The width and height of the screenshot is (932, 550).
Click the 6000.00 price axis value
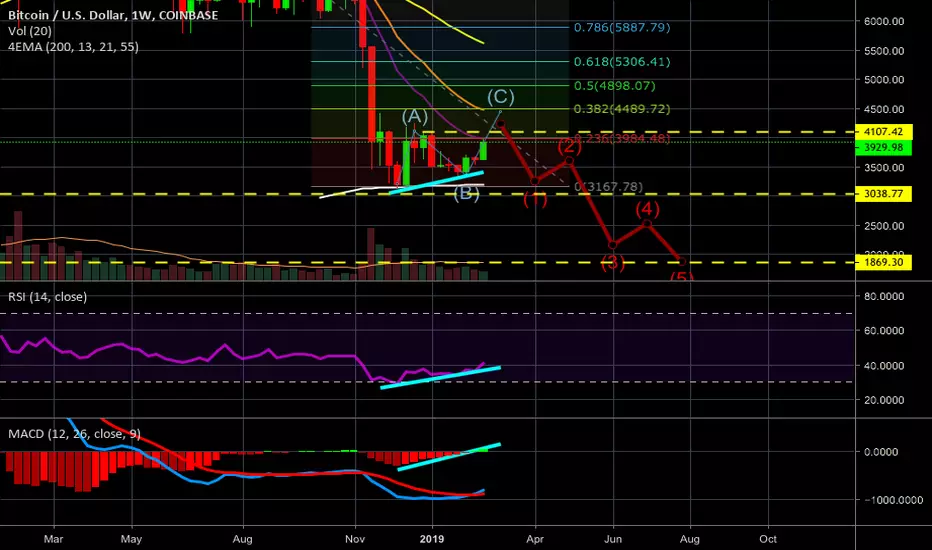[x=884, y=21]
